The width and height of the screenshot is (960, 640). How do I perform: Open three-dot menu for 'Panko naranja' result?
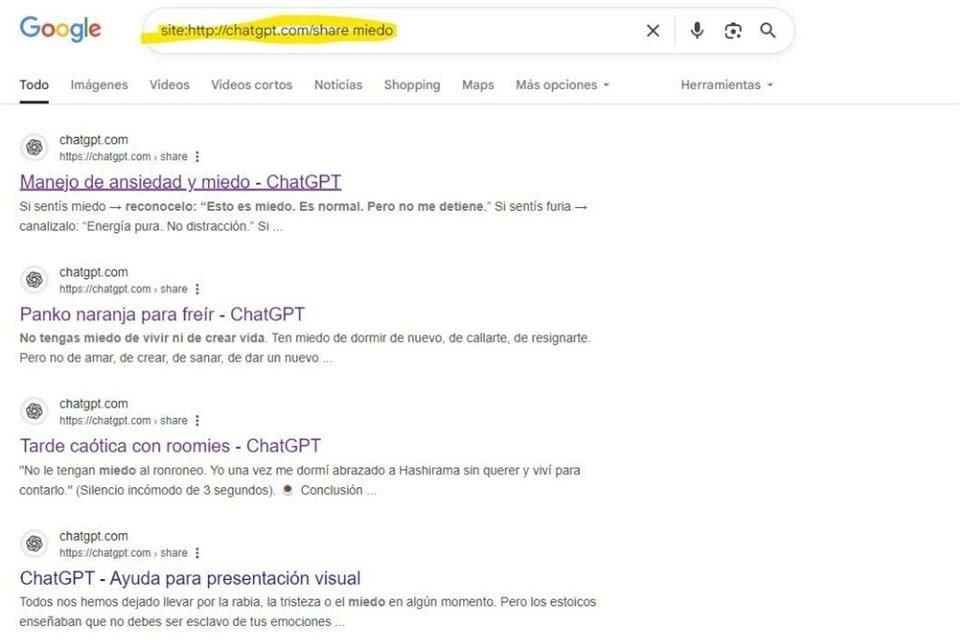pyautogui.click(x=197, y=289)
